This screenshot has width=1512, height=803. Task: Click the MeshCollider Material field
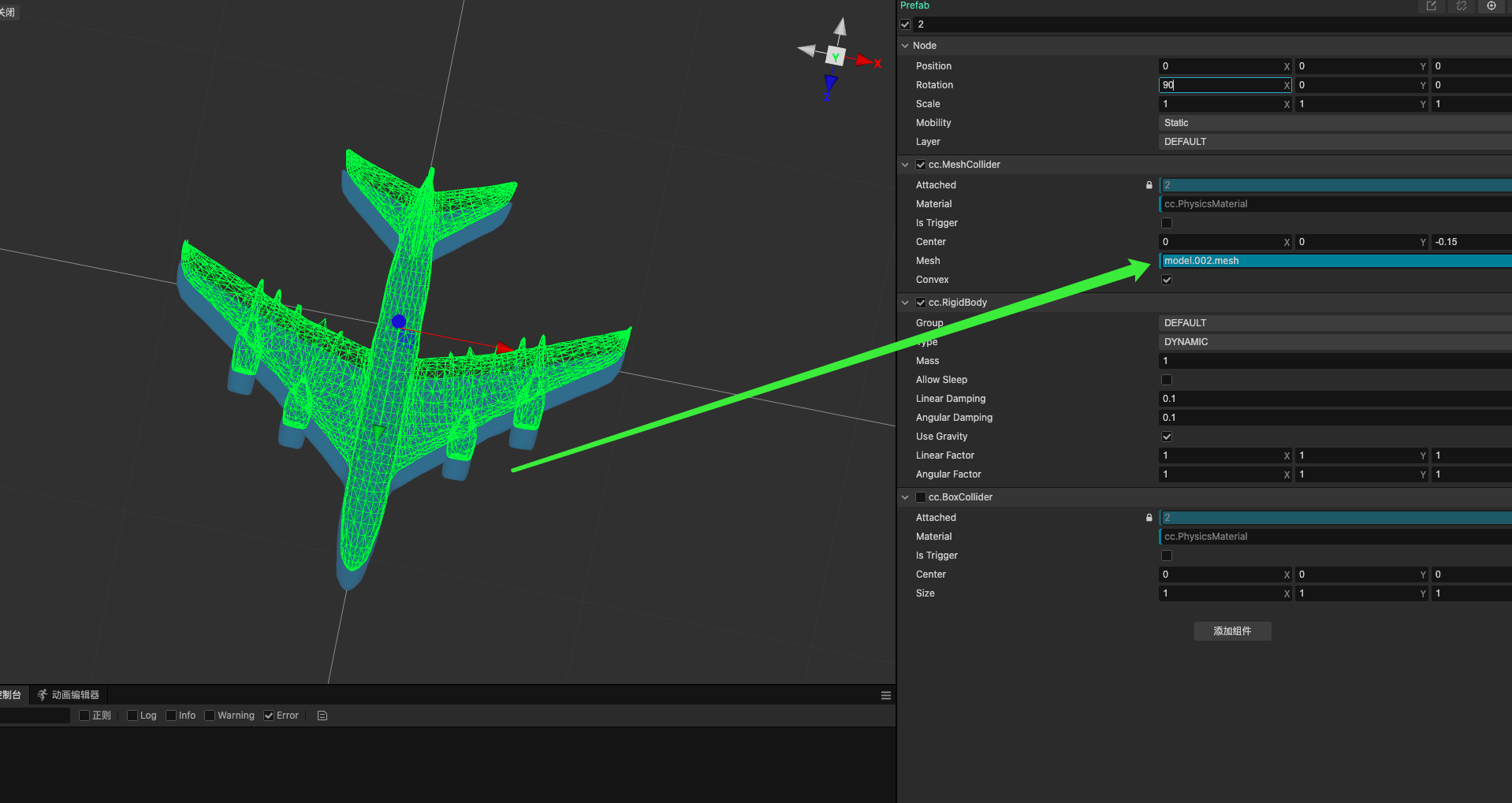point(1335,204)
